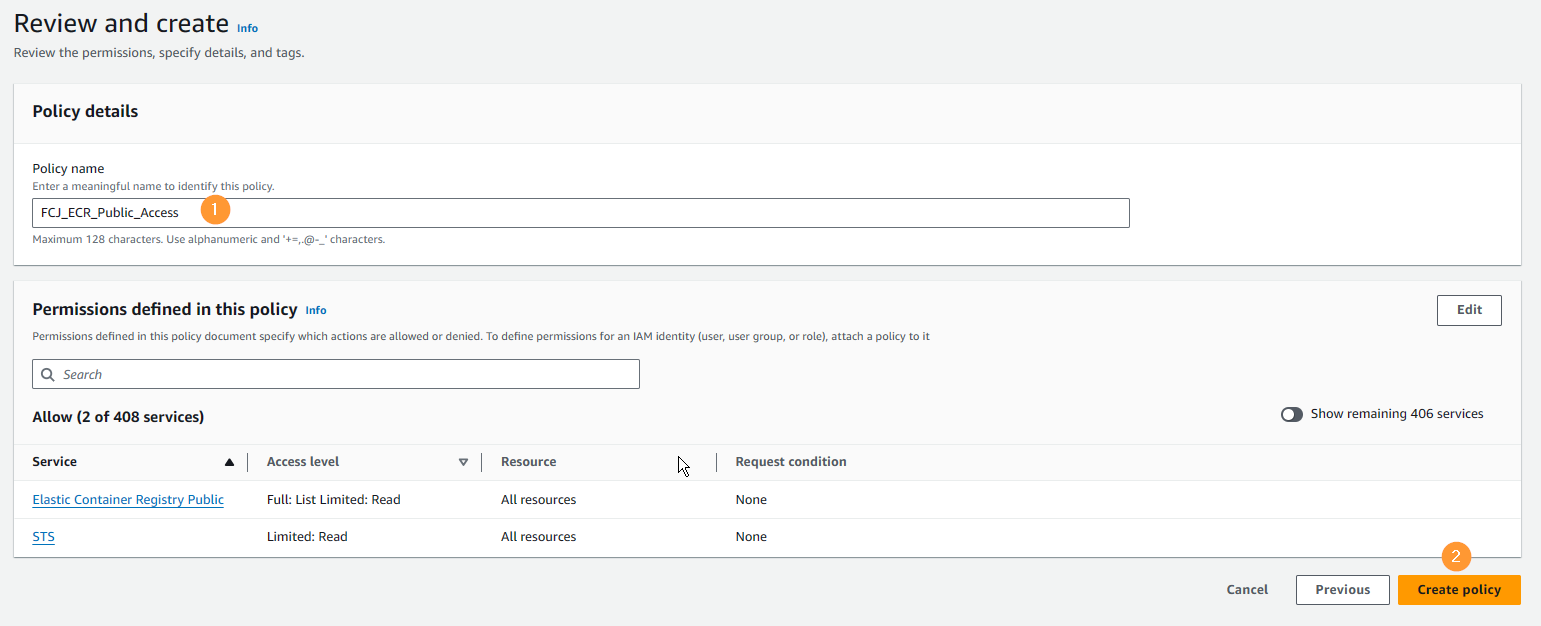
Task: Open Elastic Container Registry Public service link
Action: tap(128, 499)
